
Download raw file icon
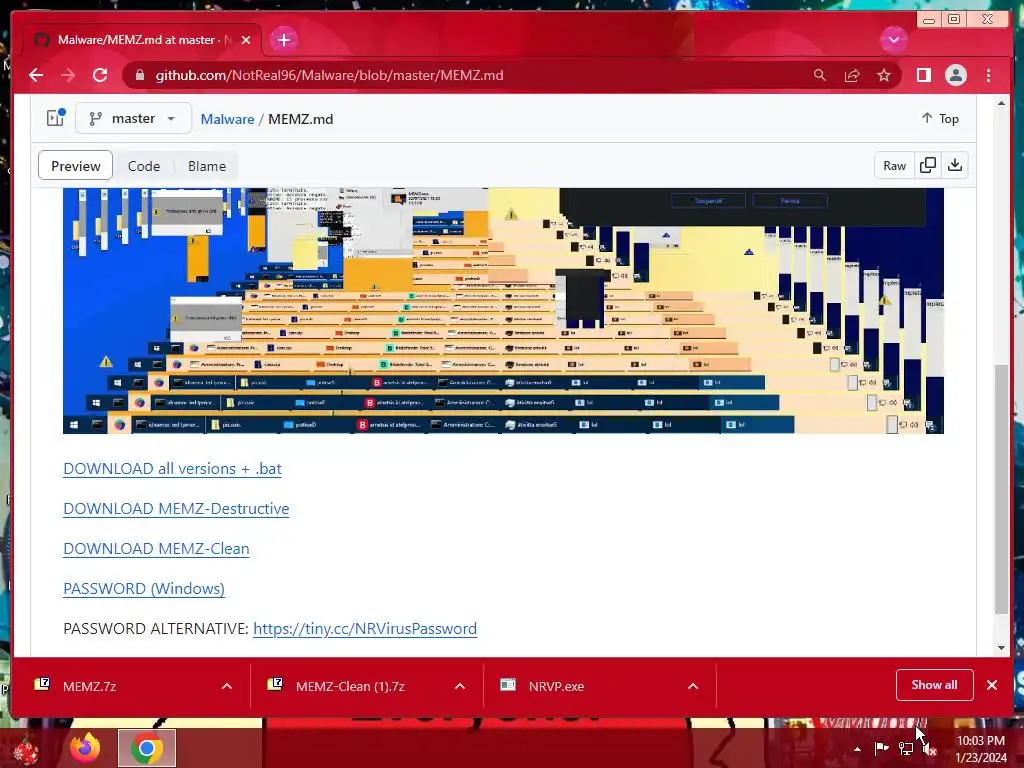955,165
